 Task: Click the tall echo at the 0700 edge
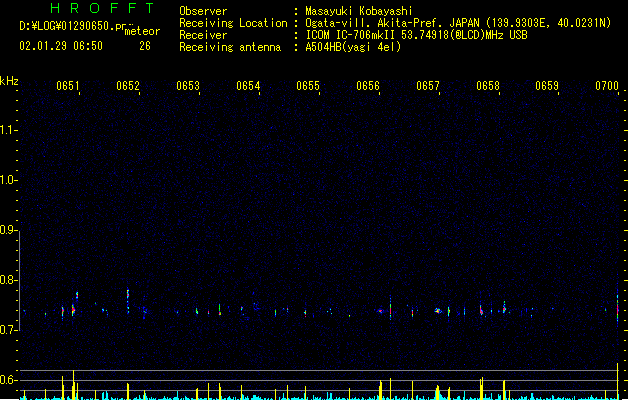(618, 308)
